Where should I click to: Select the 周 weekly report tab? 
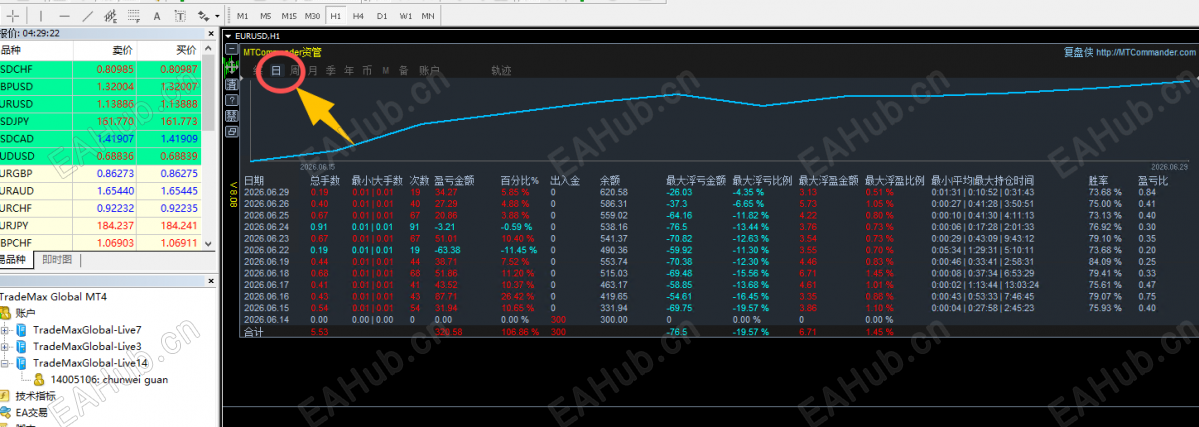click(x=294, y=70)
